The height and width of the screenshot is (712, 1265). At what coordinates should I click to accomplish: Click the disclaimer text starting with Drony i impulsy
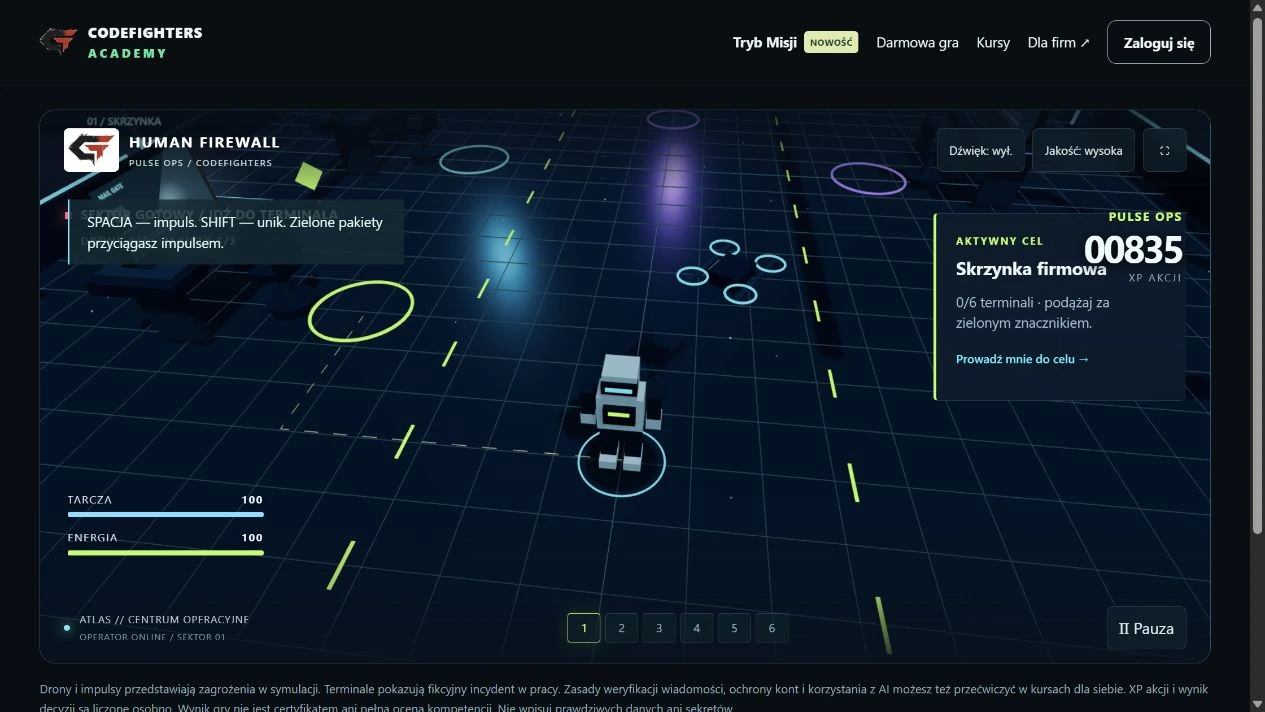coord(625,698)
